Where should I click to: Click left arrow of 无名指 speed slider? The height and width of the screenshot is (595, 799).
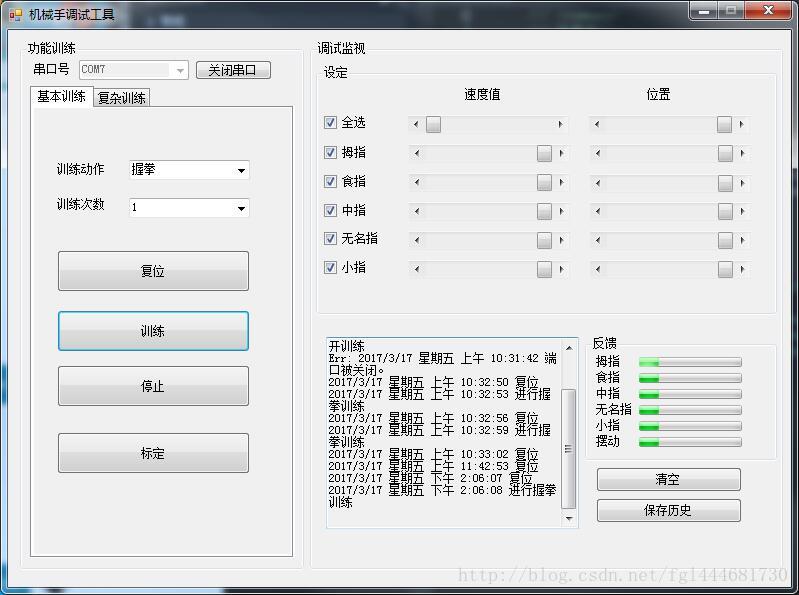(417, 240)
